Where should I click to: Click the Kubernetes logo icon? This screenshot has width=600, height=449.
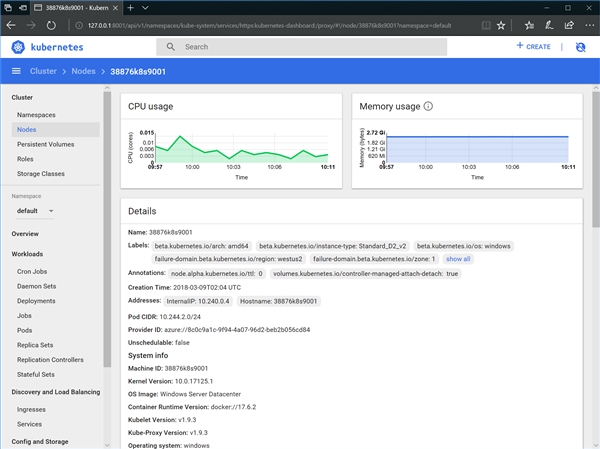(20, 47)
